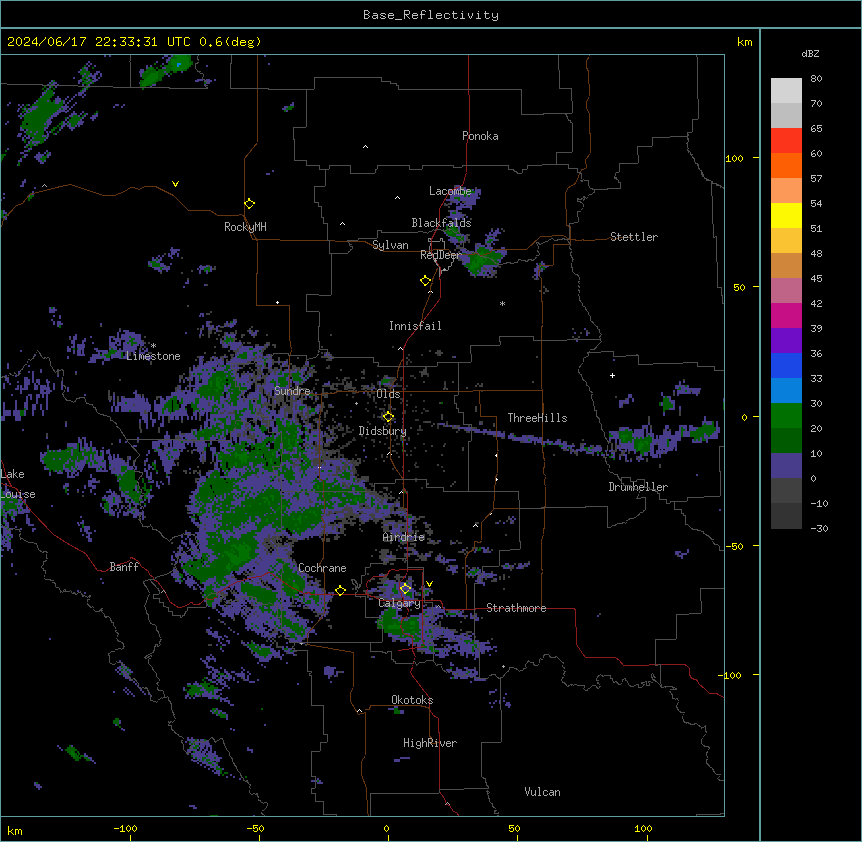862x842 pixels.
Task: Click the white plus marker north of Drumheller
Action: (x=612, y=375)
